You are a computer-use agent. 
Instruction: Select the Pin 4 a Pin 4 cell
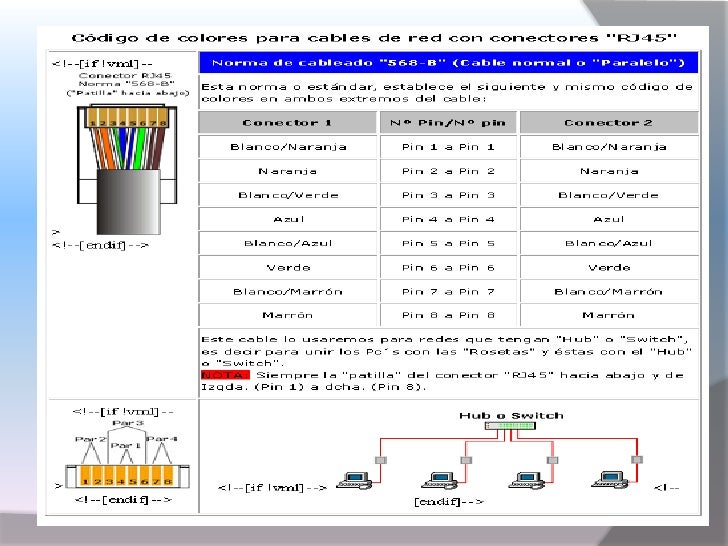[448, 219]
